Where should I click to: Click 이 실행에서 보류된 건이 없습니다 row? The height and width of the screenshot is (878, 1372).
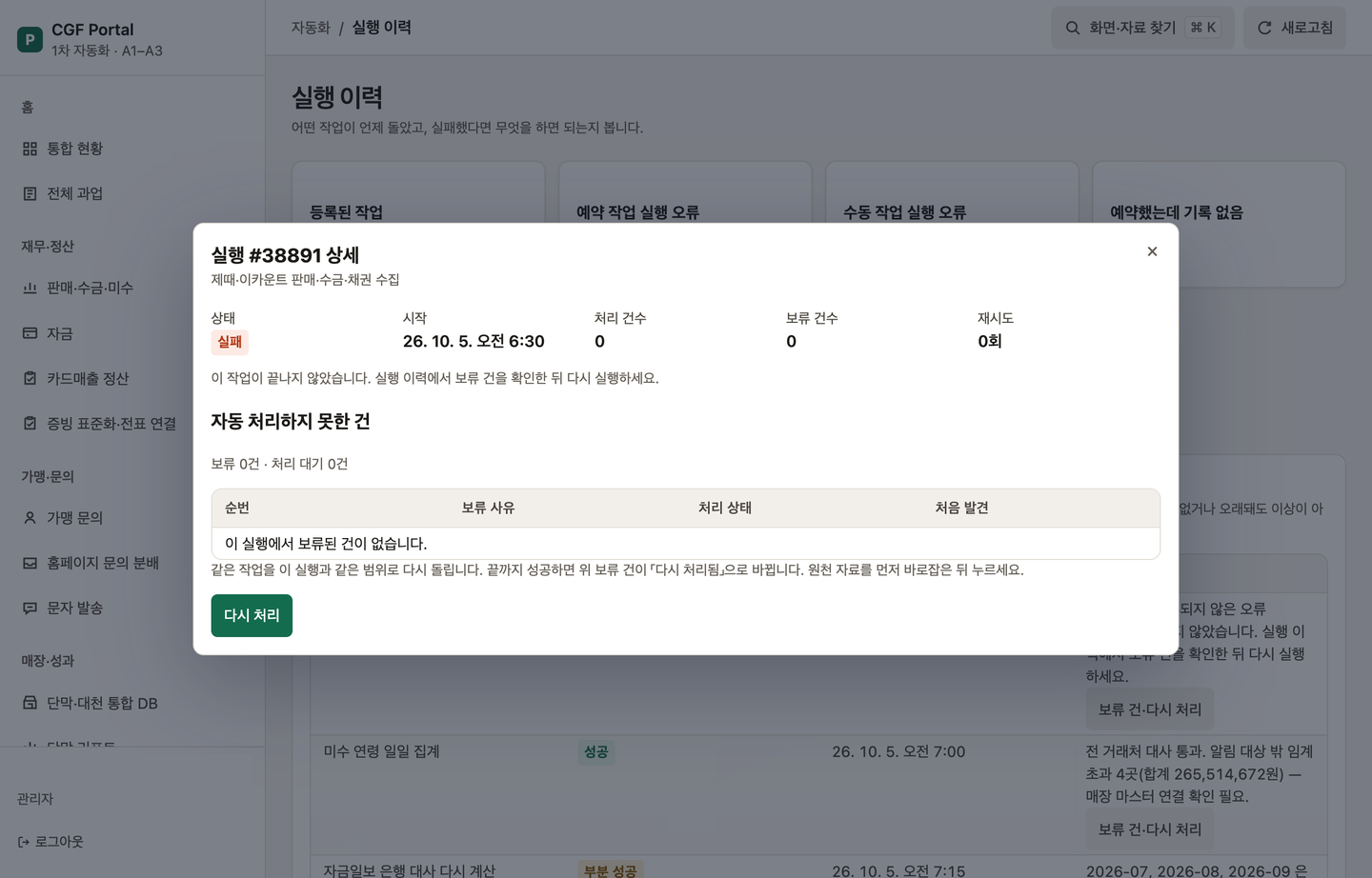point(685,544)
